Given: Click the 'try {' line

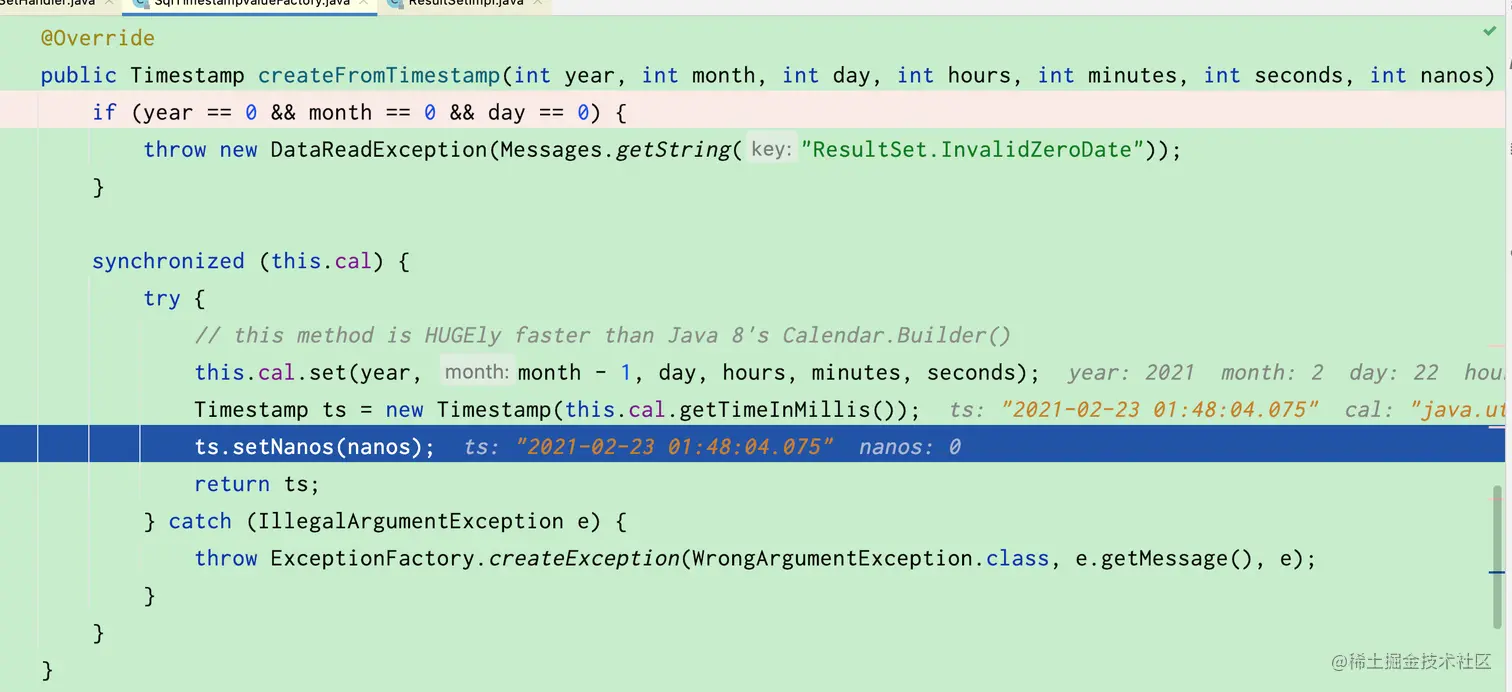Looking at the screenshot, I should coord(175,298).
